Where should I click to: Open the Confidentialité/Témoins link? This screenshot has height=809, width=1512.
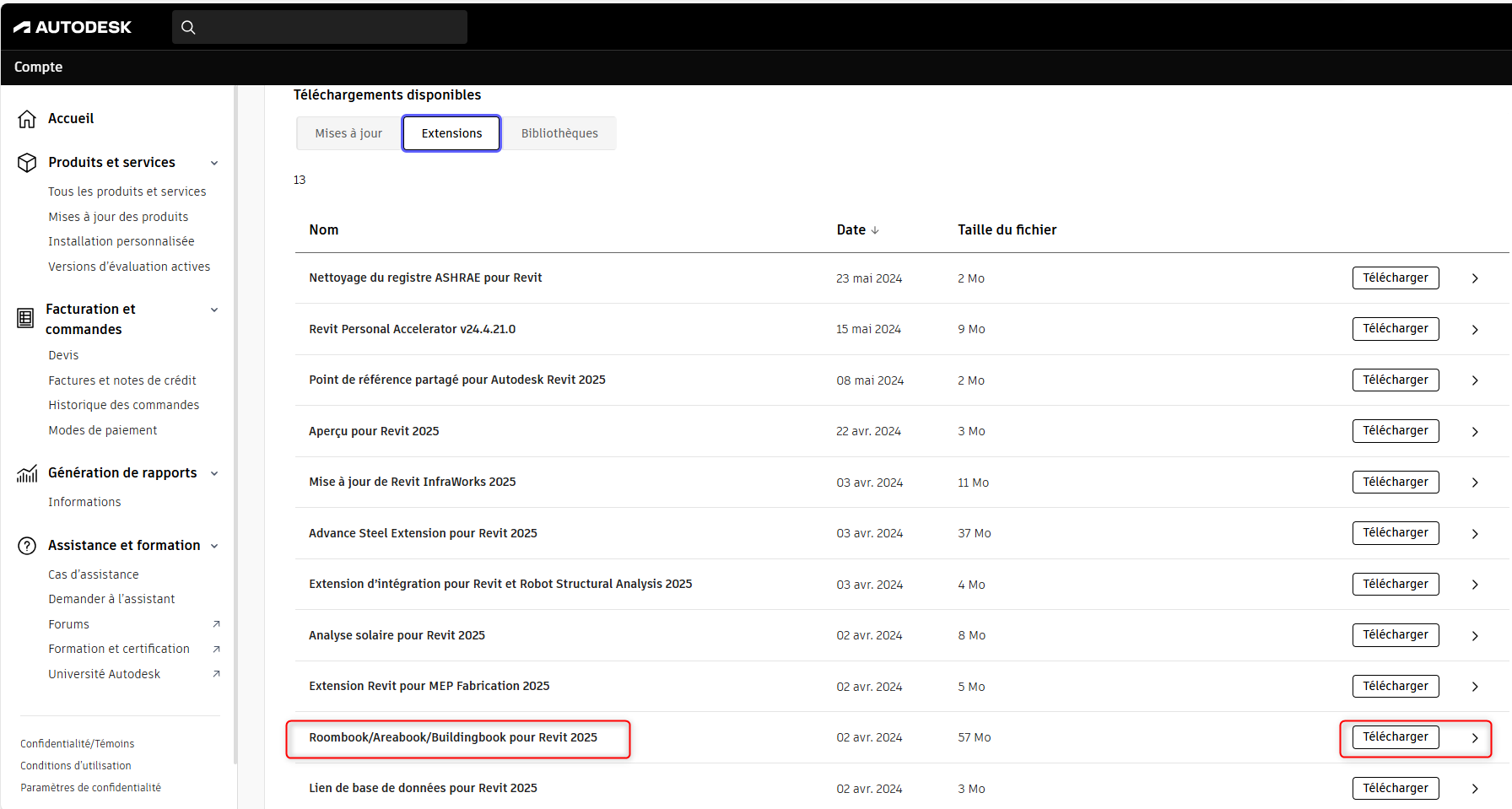pyautogui.click(x=78, y=744)
